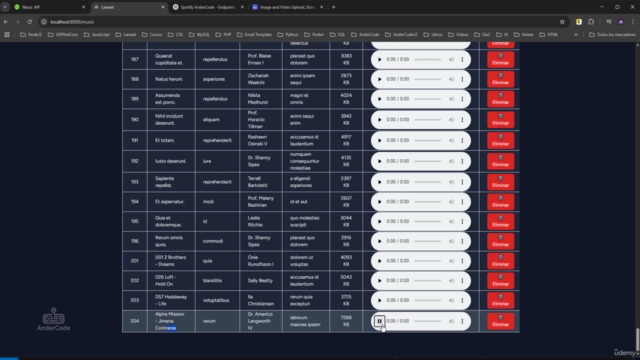This screenshot has height=360, width=640.
Task: Play audio for row 192 Iusto deserunt
Action: pos(380,161)
